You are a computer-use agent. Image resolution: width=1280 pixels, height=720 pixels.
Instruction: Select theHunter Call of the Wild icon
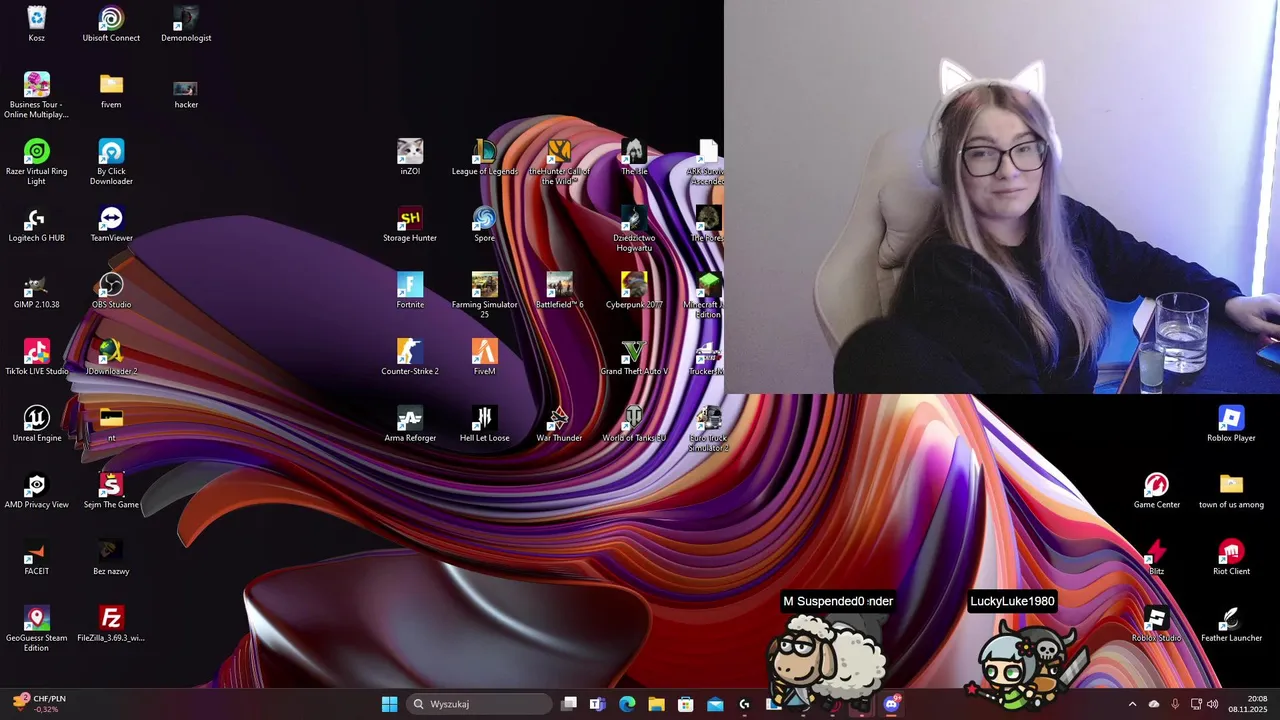click(x=559, y=161)
